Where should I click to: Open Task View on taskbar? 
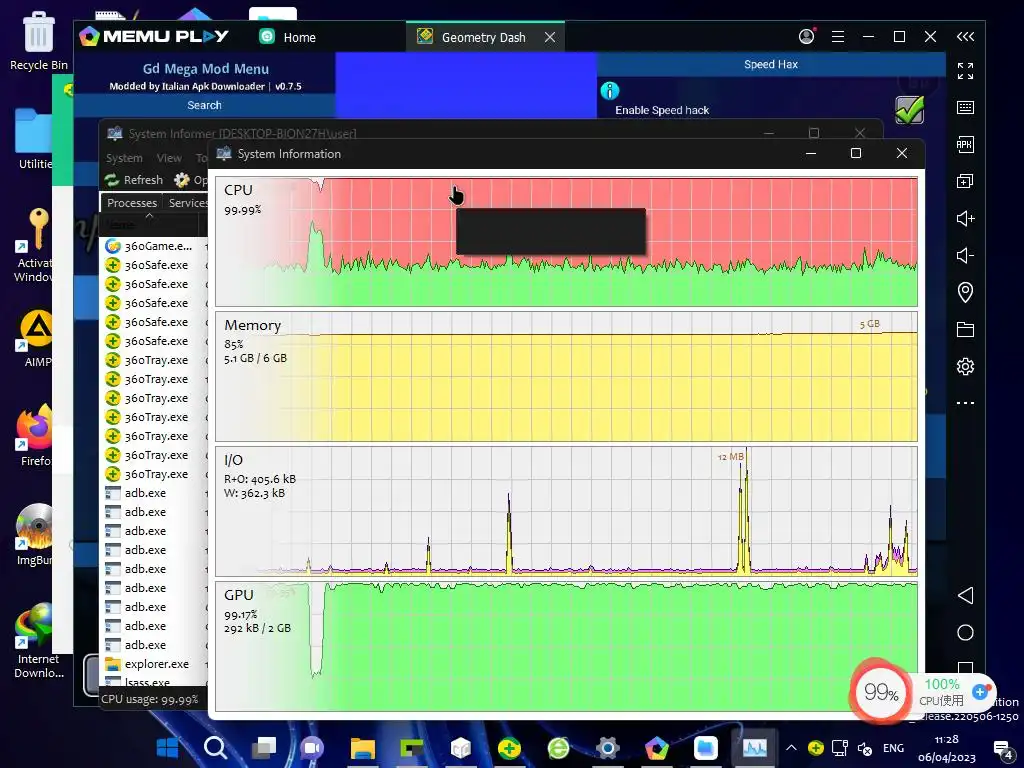pyautogui.click(x=264, y=748)
